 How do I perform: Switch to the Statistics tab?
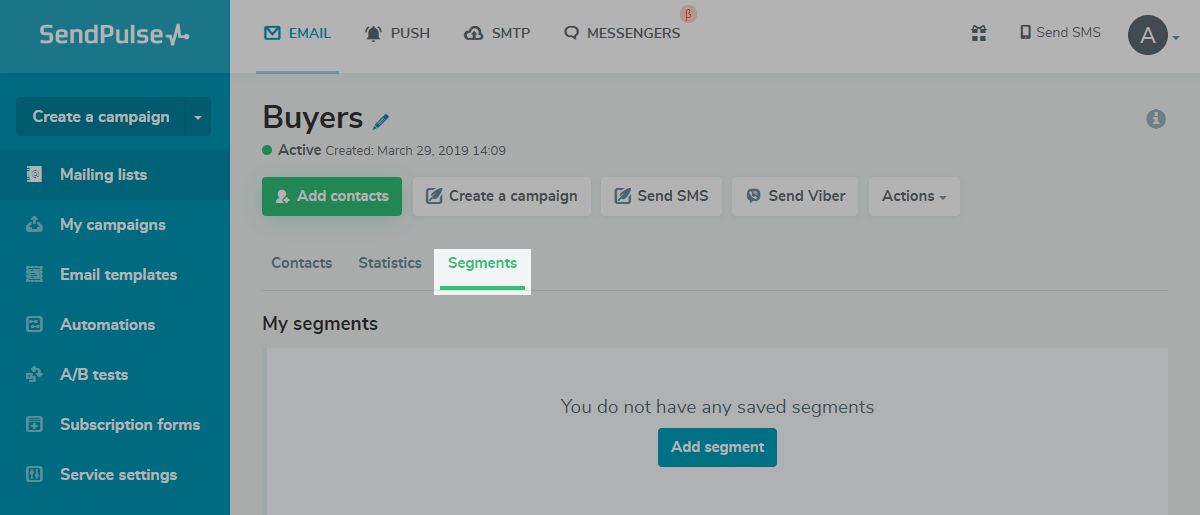(x=390, y=263)
